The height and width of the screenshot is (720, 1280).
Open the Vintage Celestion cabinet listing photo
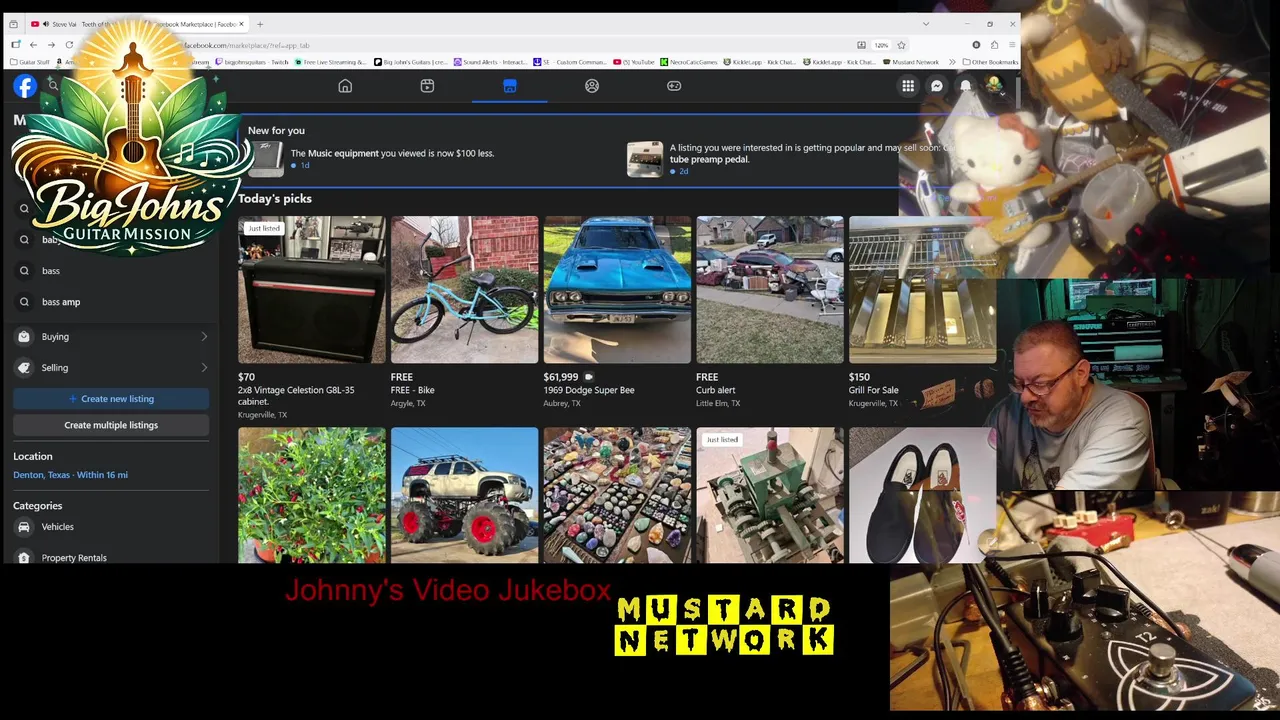311,290
